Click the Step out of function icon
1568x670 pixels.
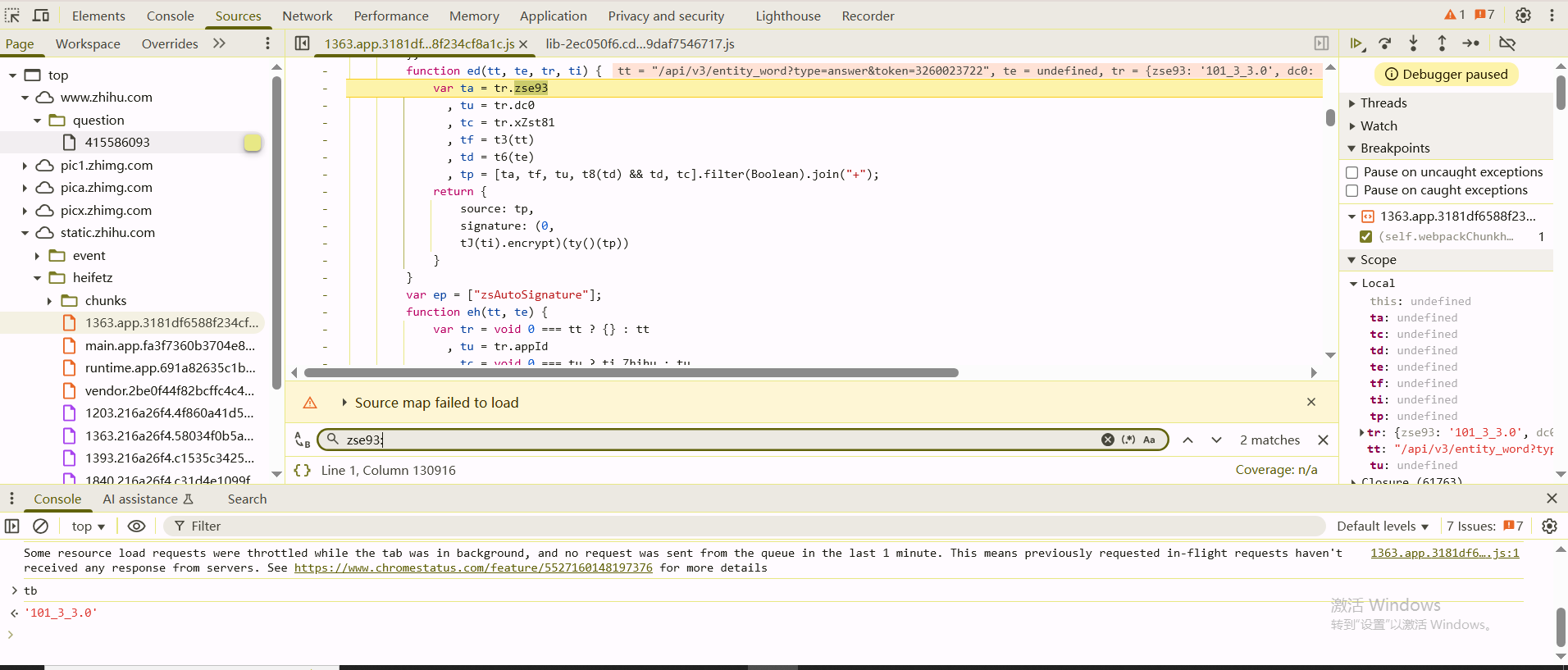[1442, 43]
